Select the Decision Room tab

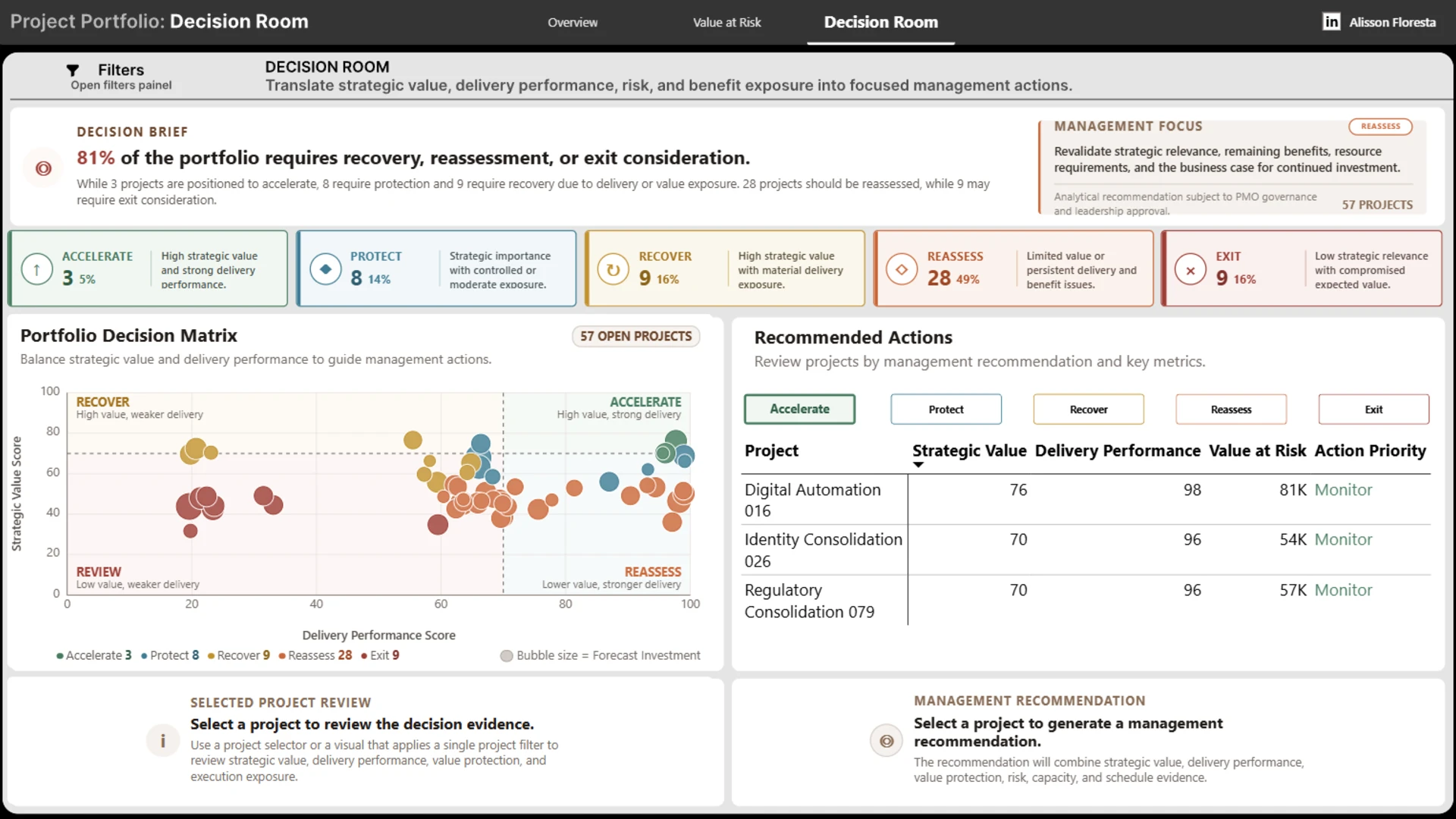(x=881, y=23)
